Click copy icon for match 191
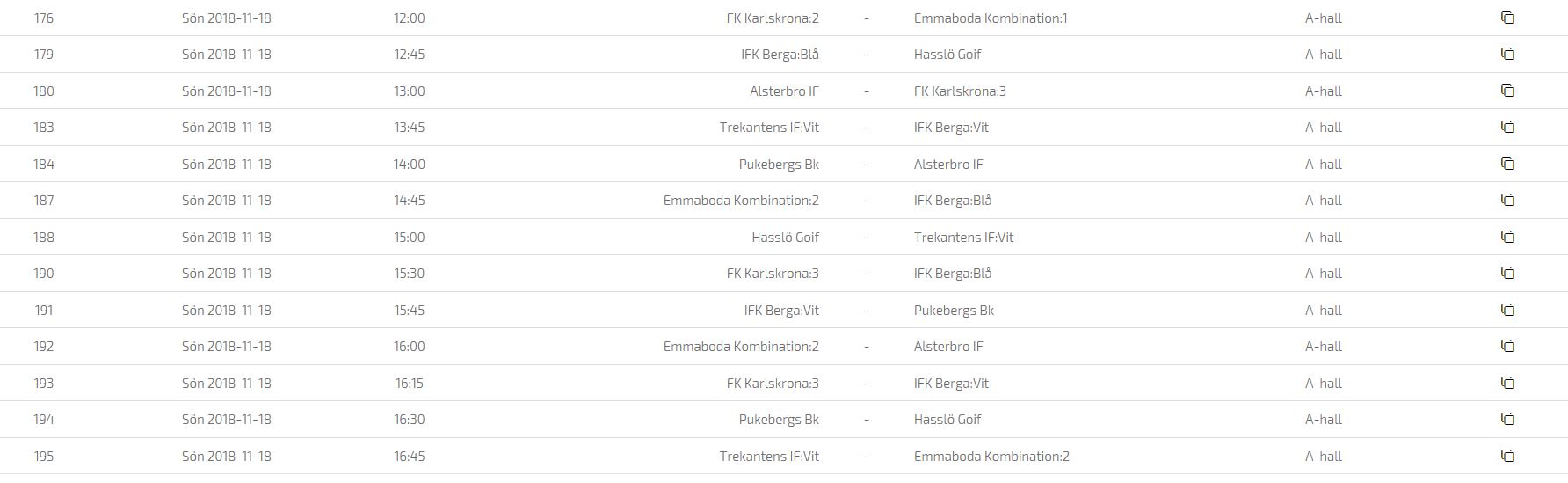The image size is (1568, 483). [x=1507, y=310]
